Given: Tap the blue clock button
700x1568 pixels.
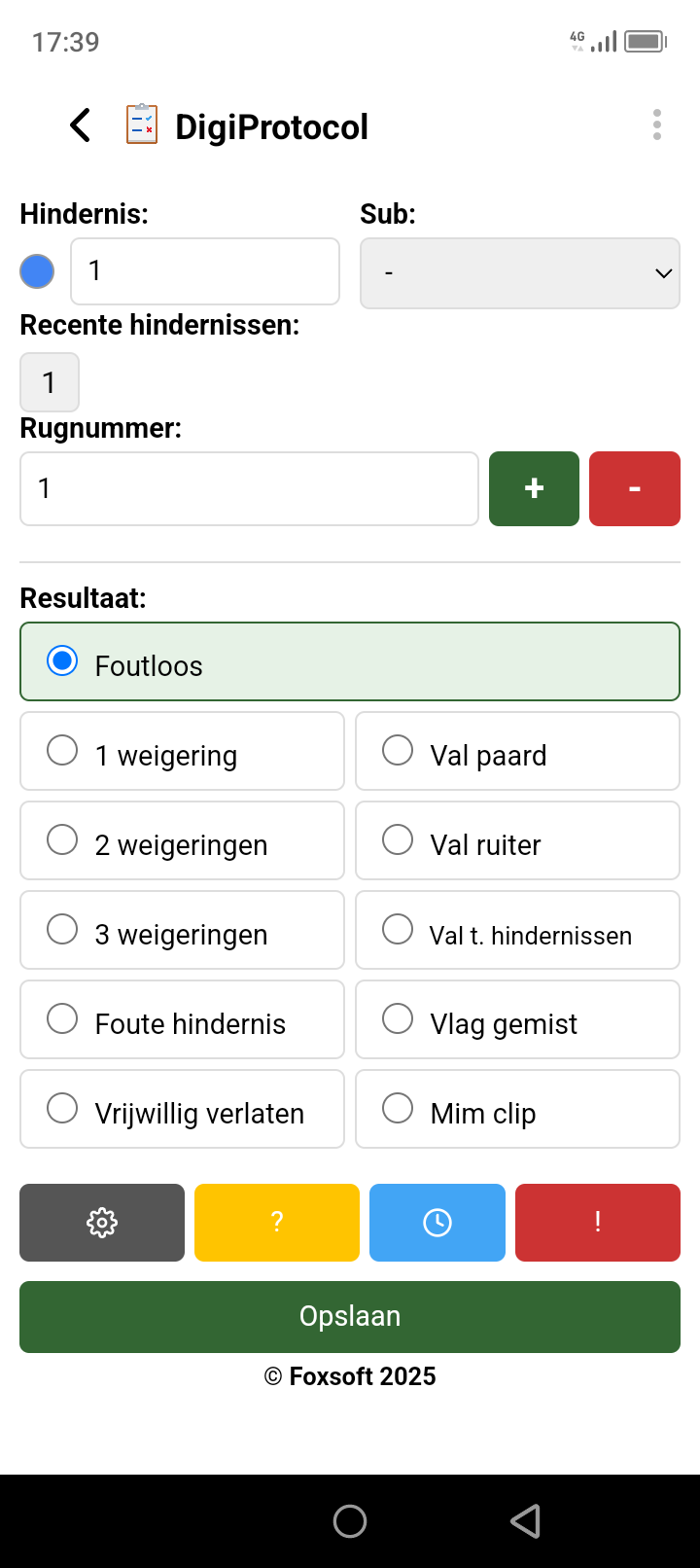Looking at the screenshot, I should [x=437, y=1223].
